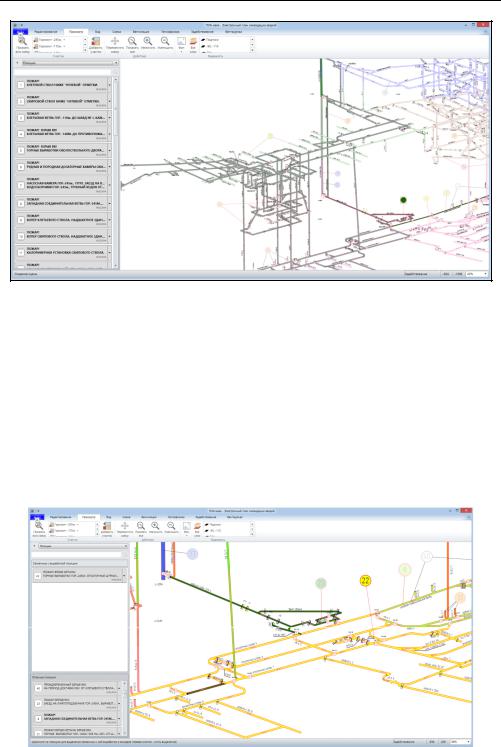The height and width of the screenshot is (747, 501).
Task: Click positions list scrollbar in gray-scheme window
Action: [116, 172]
